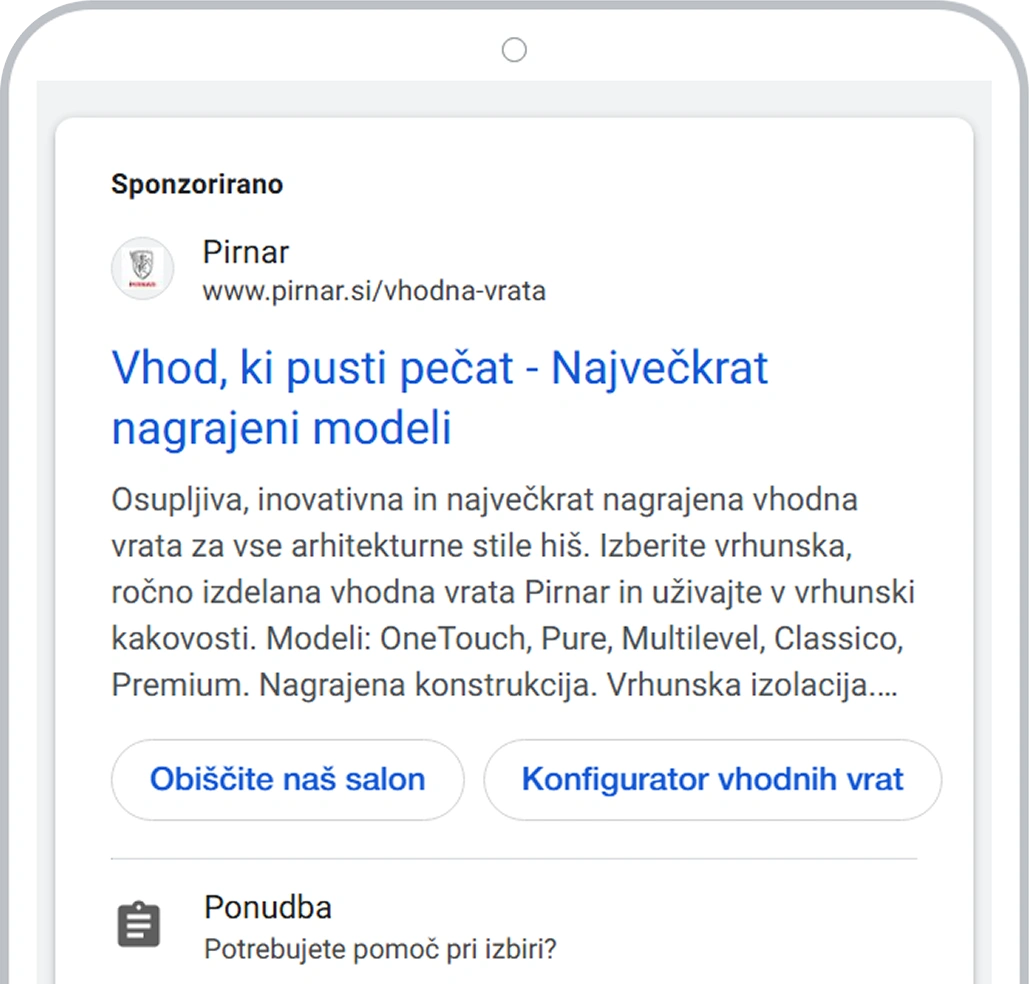Open the Ponudba lead form title
This screenshot has height=984, width=1029.
coord(268,907)
